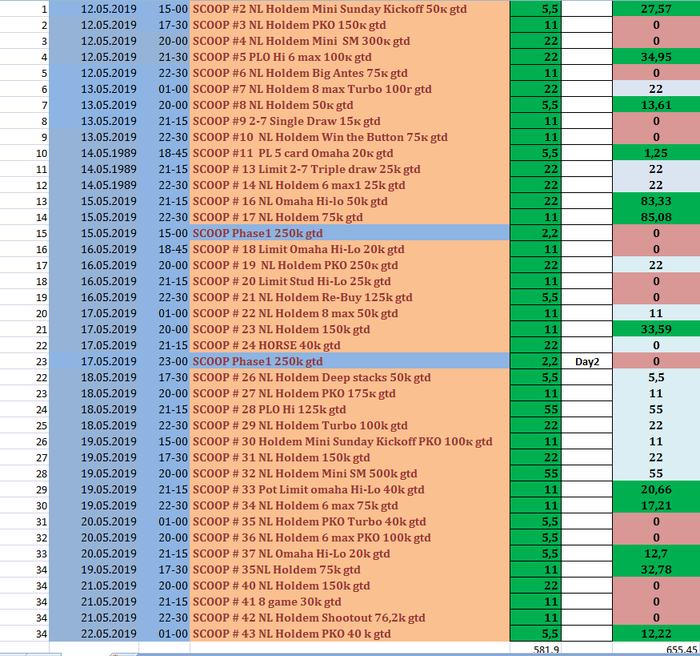Click result 5,5 in SCOOP # 26 row
Screen dimensions: 700x656
coord(656,378)
